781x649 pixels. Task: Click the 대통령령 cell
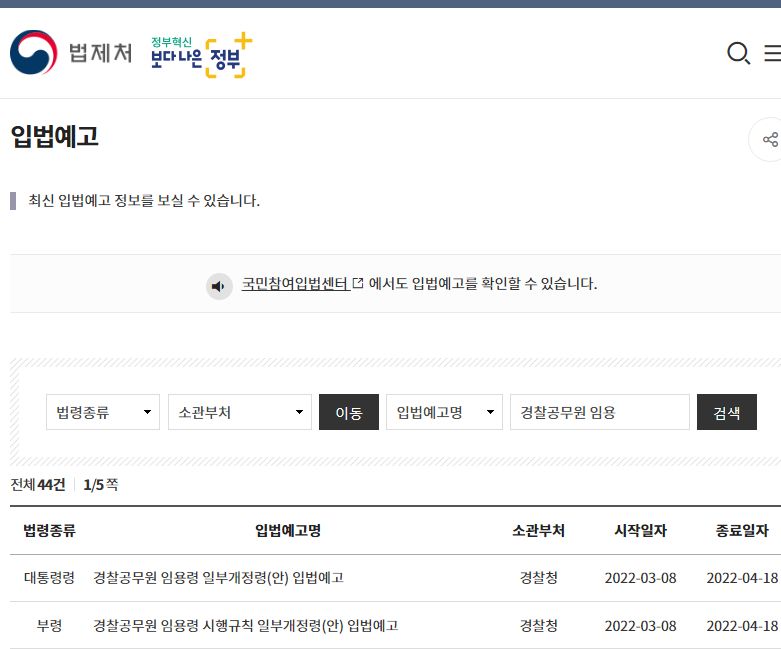pyautogui.click(x=49, y=578)
